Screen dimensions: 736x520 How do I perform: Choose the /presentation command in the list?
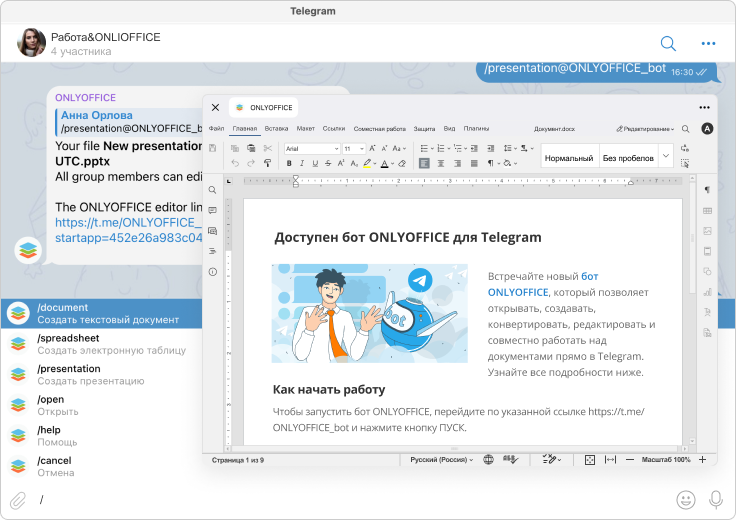[x=101, y=375]
